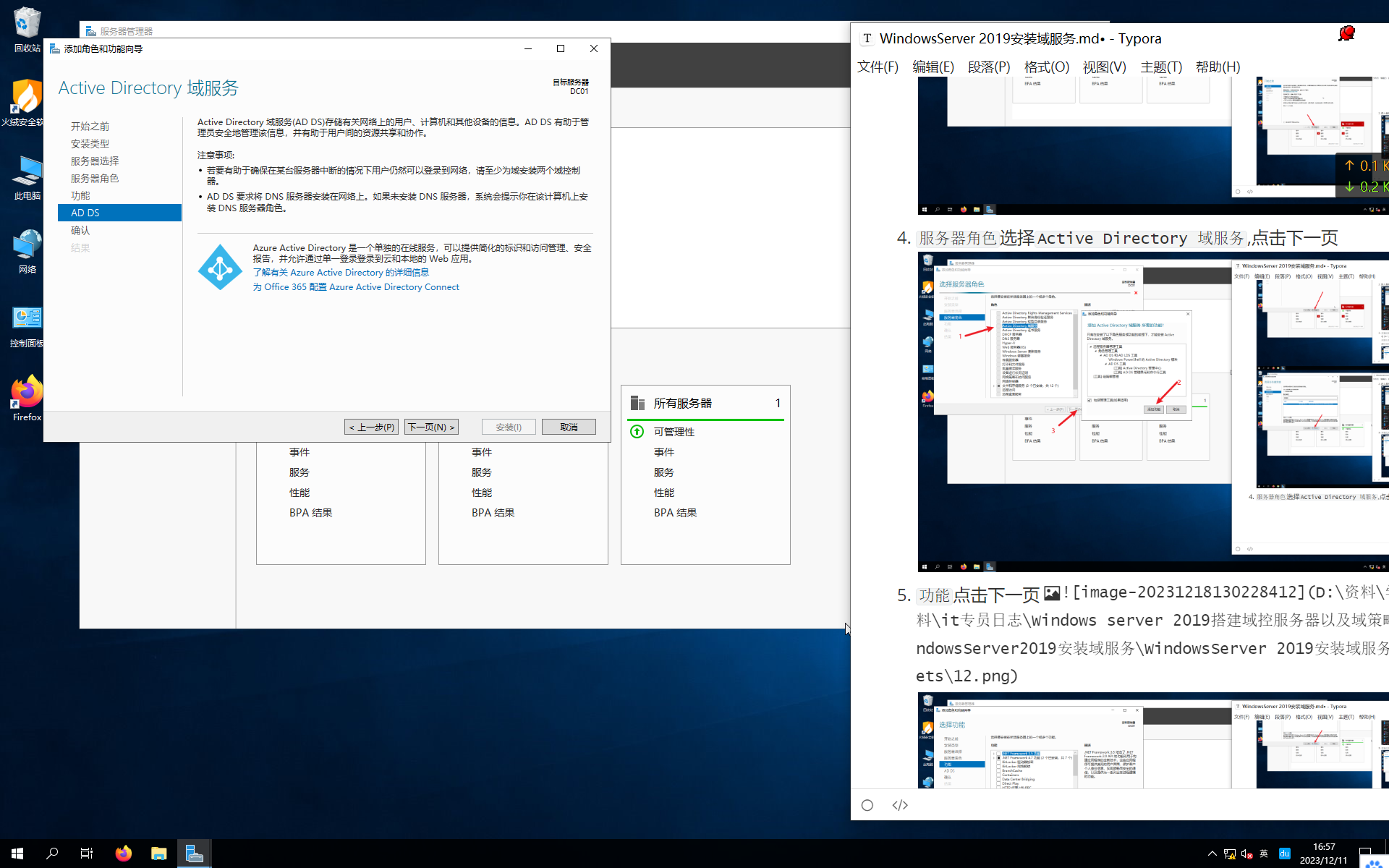Screen dimensions: 1389x868
Task: Click the green manageability arrow icon
Action: [x=637, y=432]
